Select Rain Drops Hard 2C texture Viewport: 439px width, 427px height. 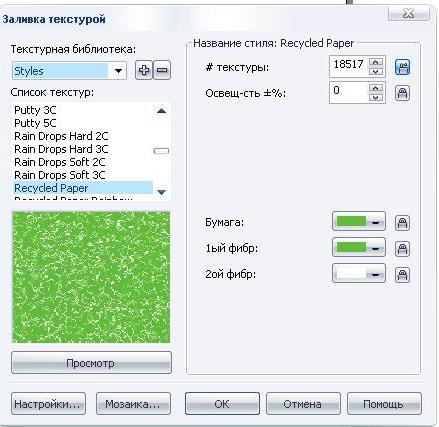click(x=83, y=136)
